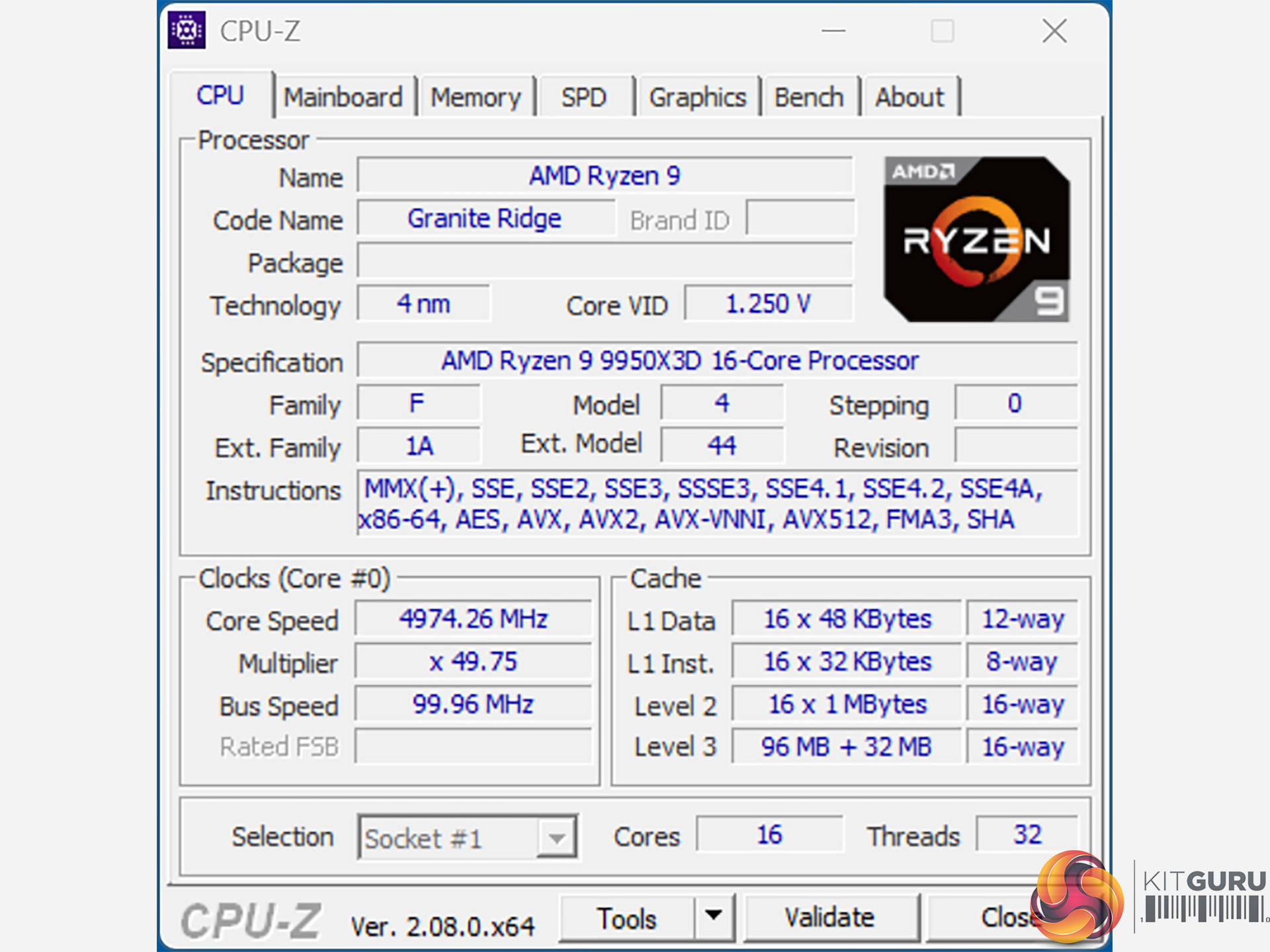Close the CPU-Z window with X

click(1054, 30)
